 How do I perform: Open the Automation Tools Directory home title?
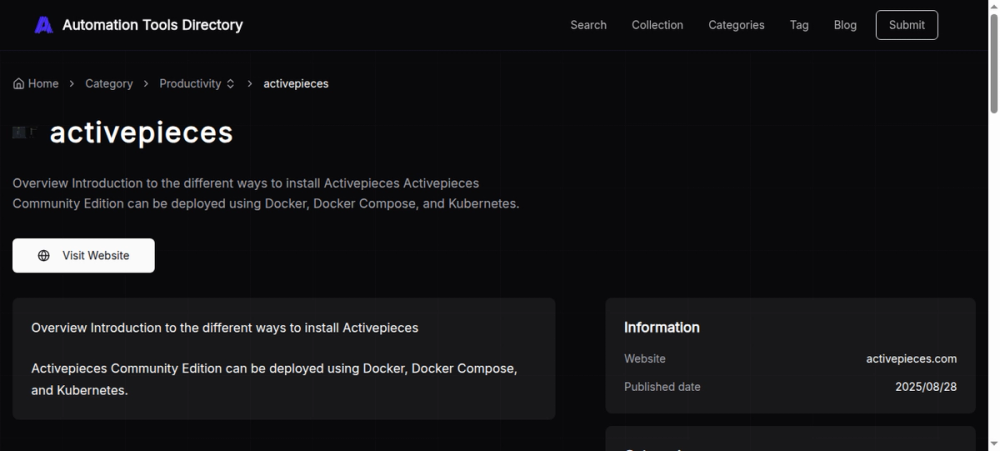[152, 25]
